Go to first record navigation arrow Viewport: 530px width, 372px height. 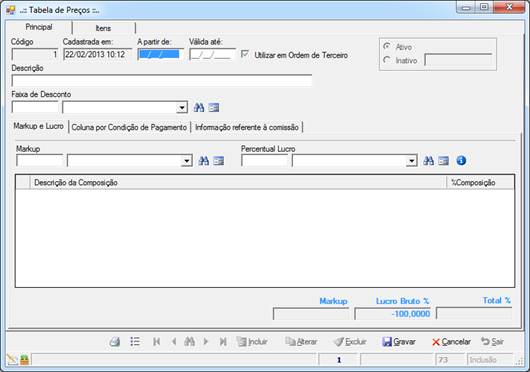(156, 342)
